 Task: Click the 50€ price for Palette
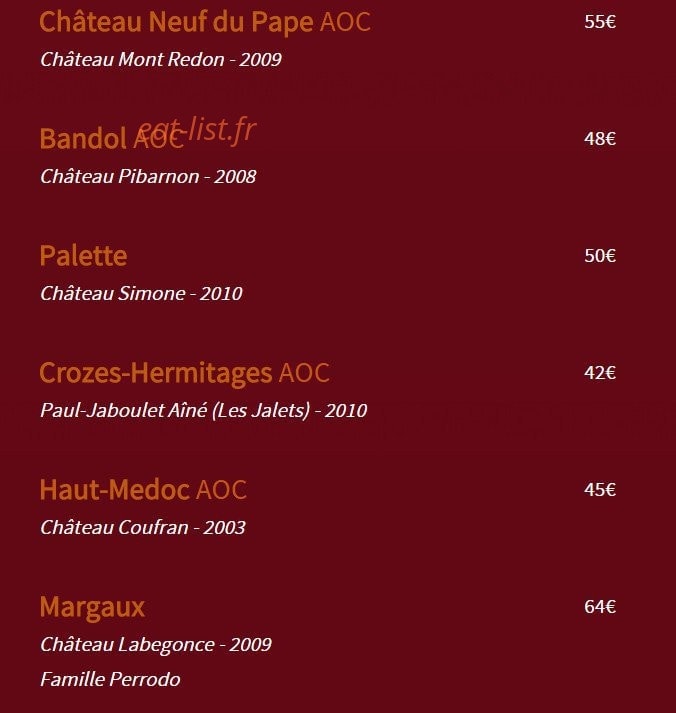click(x=600, y=256)
